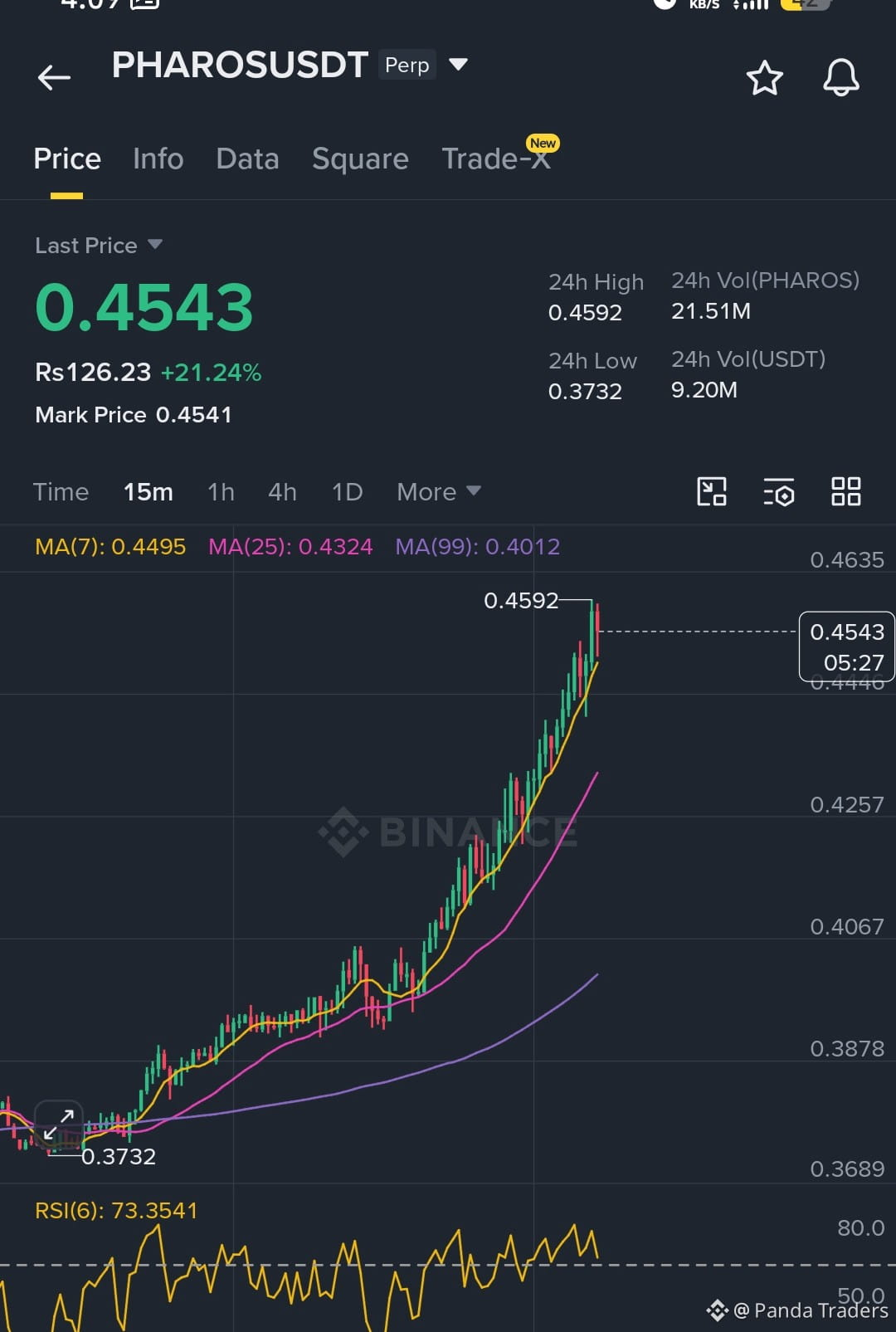Image resolution: width=896 pixels, height=1332 pixels.
Task: Expand chart to fullscreen with arrows icon
Action: coord(59,1124)
